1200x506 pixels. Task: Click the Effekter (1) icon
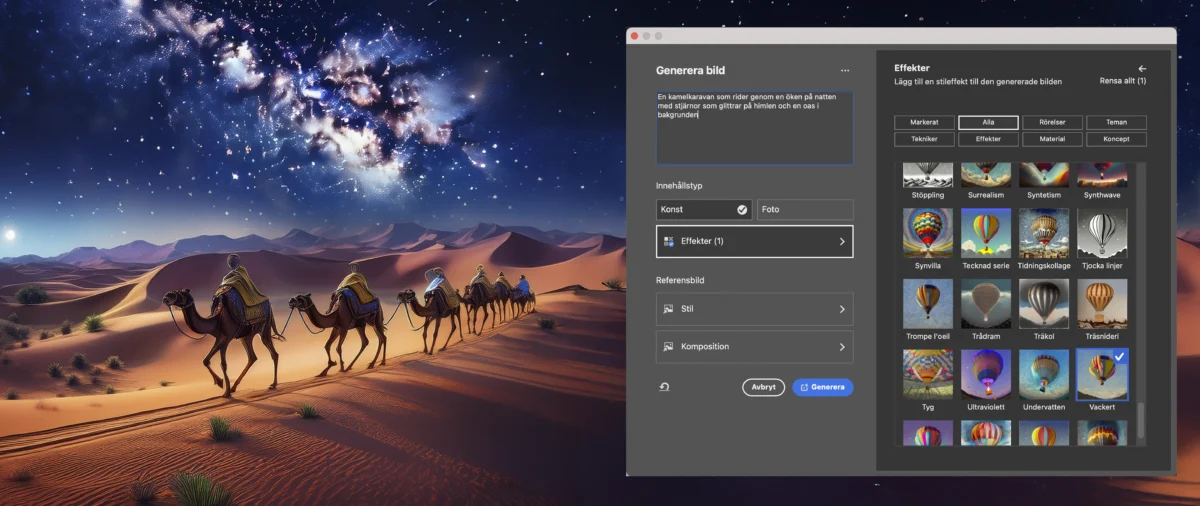coord(668,241)
